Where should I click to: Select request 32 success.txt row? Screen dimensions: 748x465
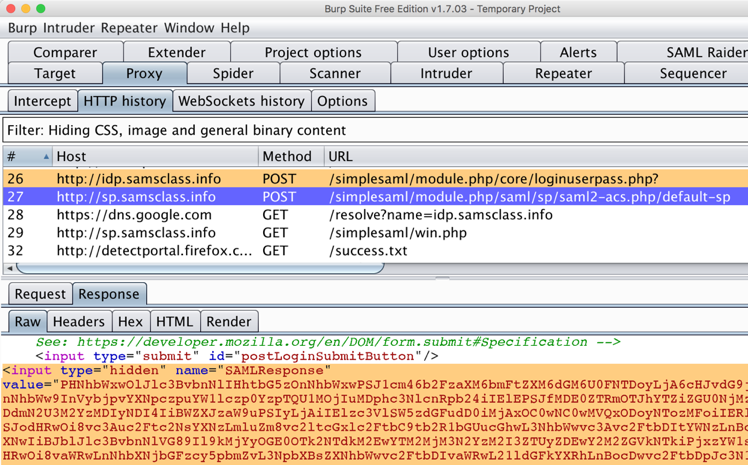tap(375, 251)
